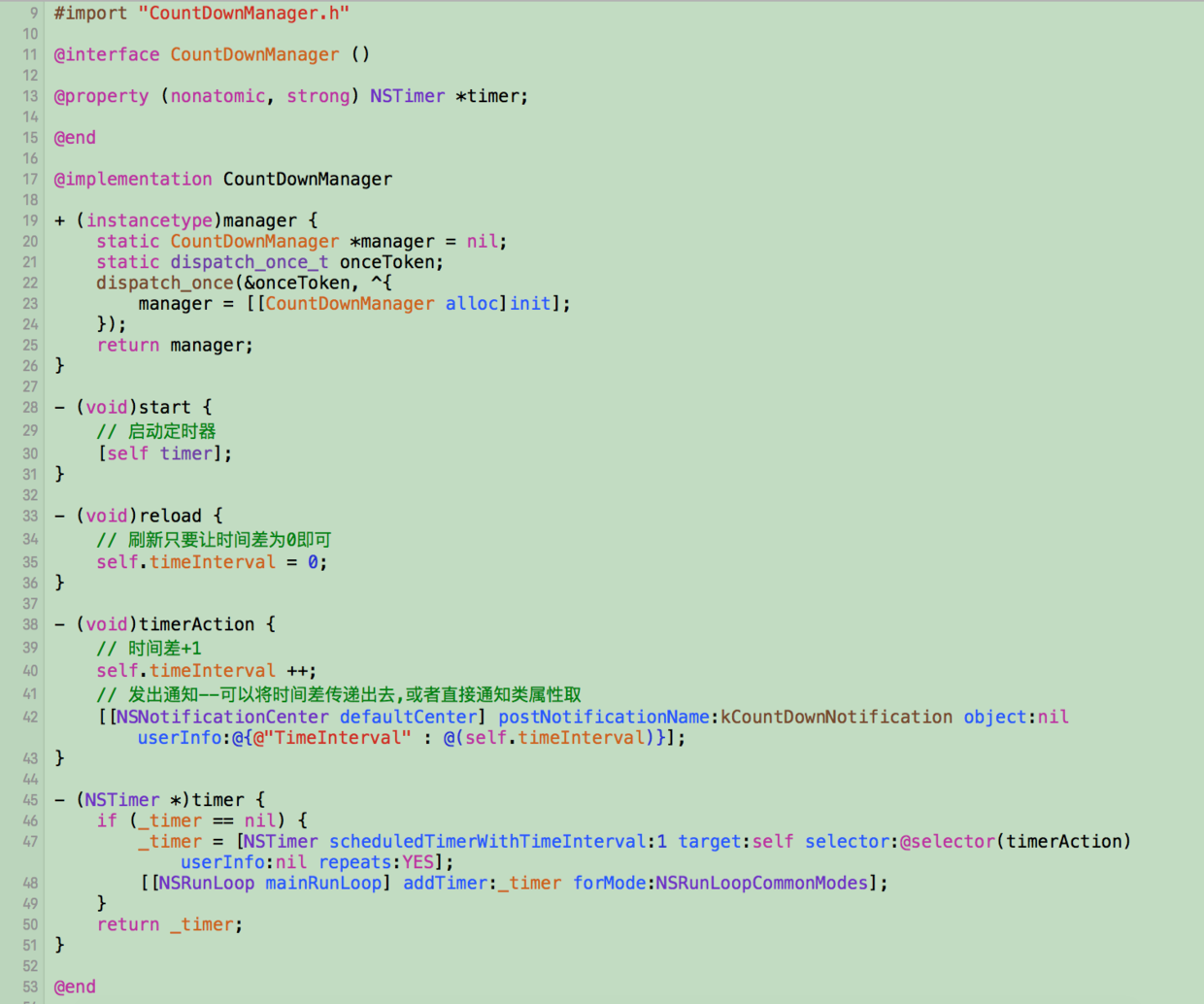Image resolution: width=1204 pixels, height=1004 pixels.
Task: Click the @implementation keyword on line 17
Action: (x=132, y=179)
